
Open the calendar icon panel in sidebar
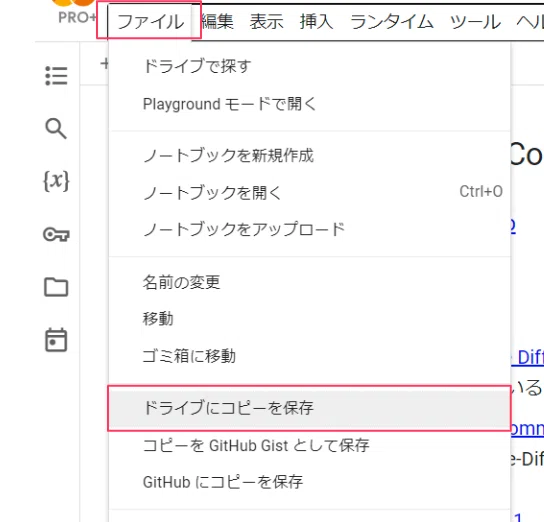[x=56, y=340]
